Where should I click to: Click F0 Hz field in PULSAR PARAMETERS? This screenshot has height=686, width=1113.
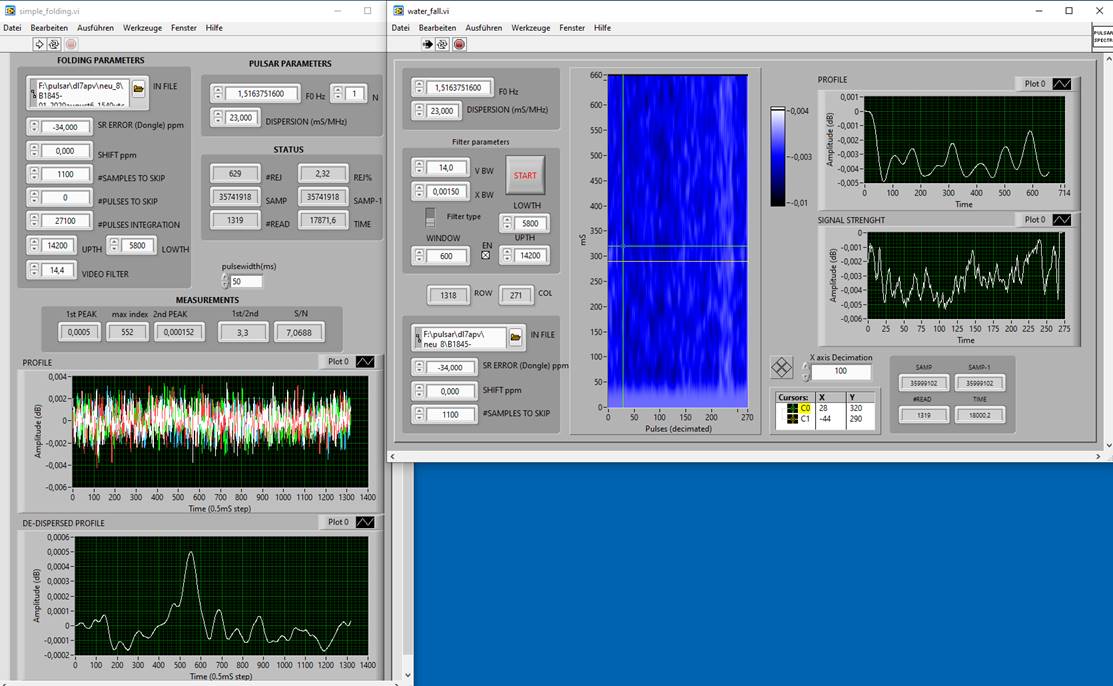[x=261, y=93]
